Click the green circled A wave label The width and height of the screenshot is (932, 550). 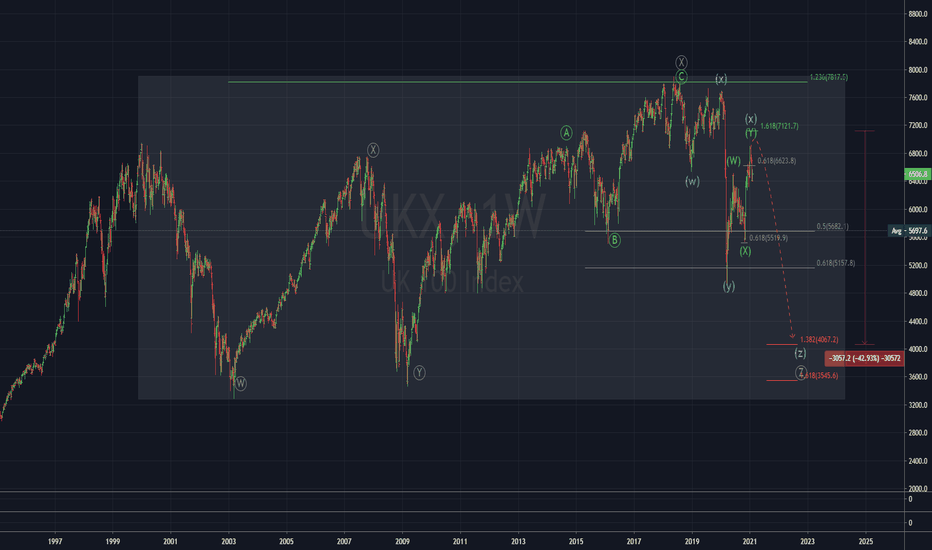click(566, 133)
